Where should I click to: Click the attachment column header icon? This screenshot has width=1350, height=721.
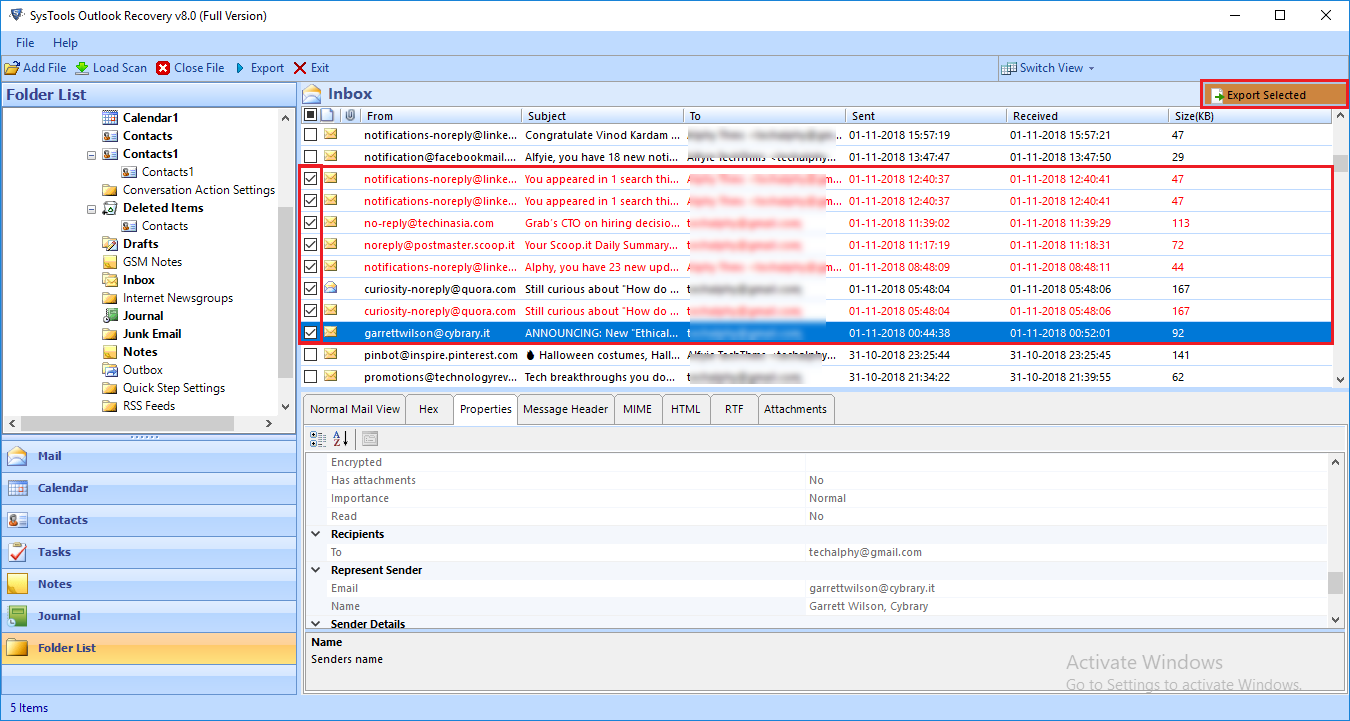pyautogui.click(x=350, y=115)
